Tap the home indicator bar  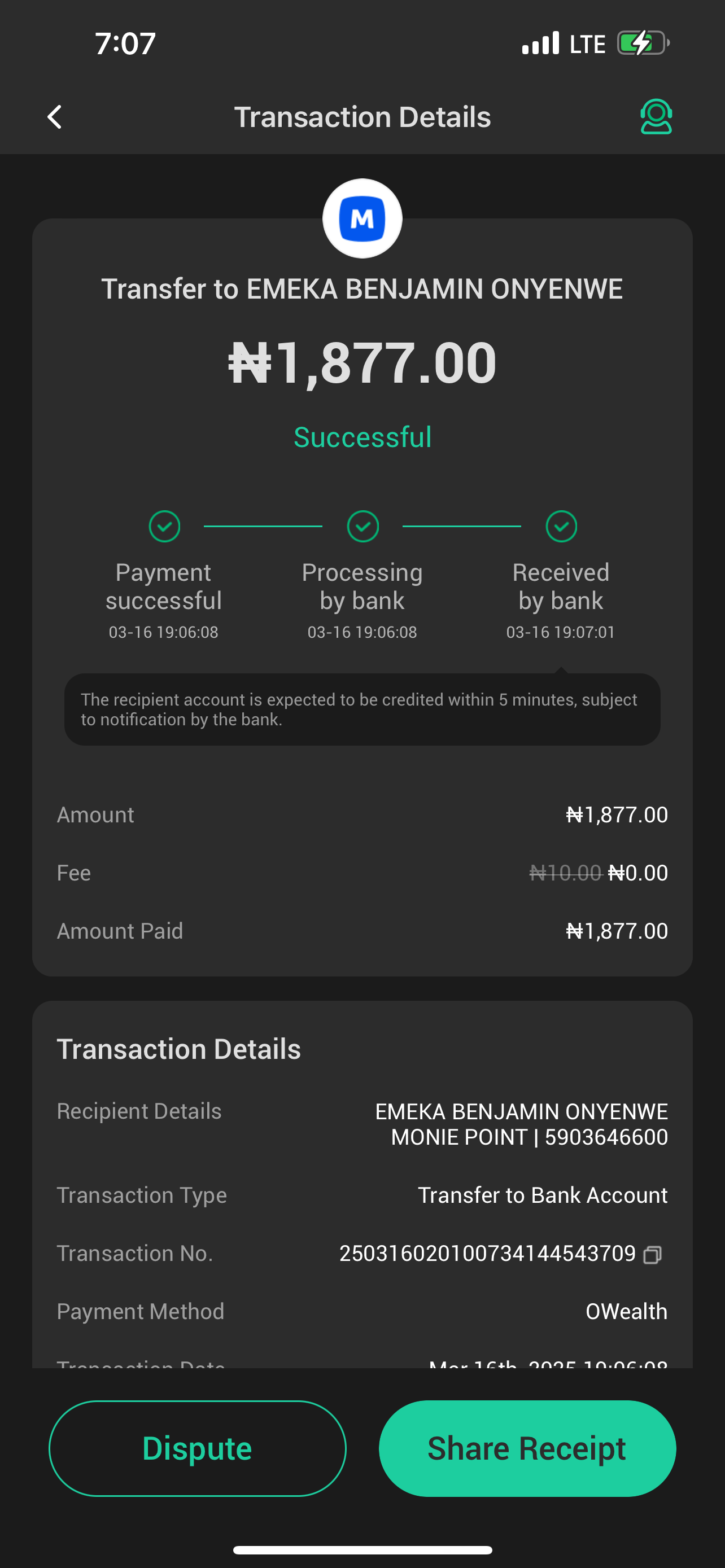click(363, 1550)
